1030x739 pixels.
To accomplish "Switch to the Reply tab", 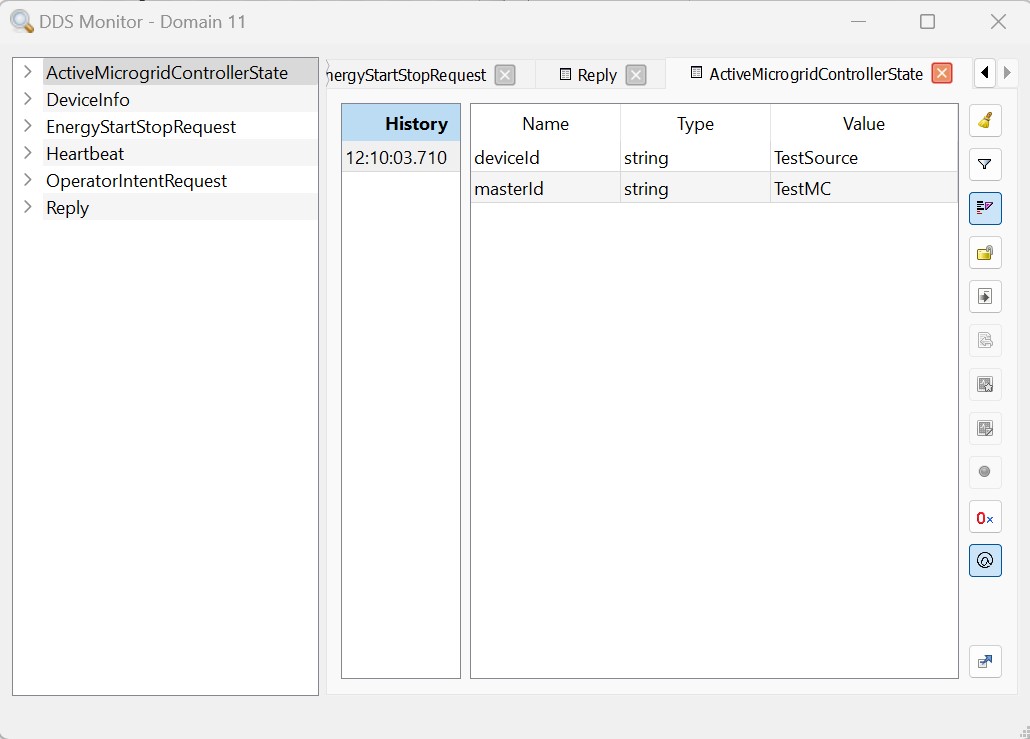I will [x=596, y=75].
